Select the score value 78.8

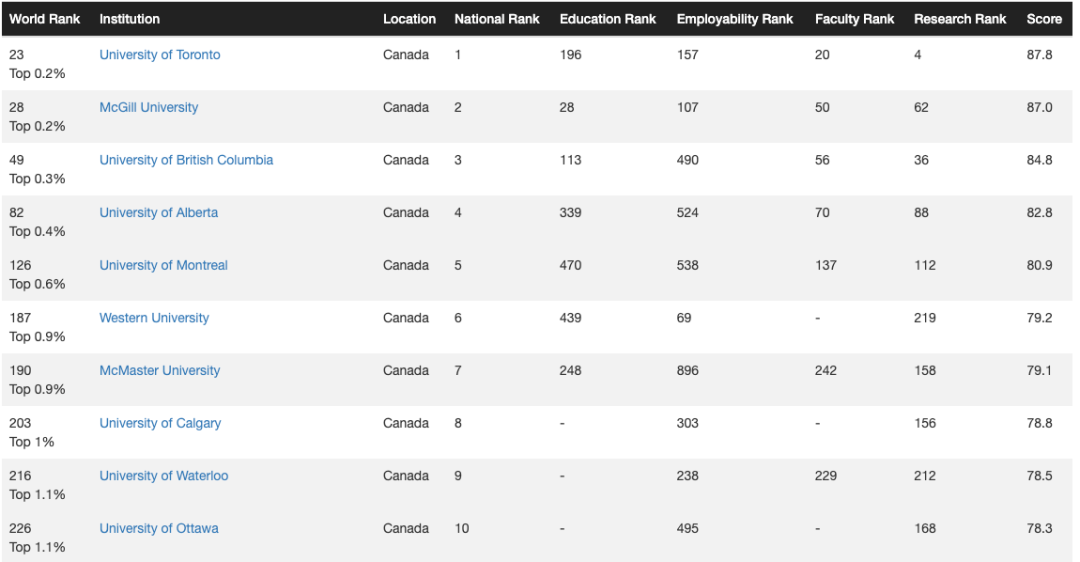point(1039,424)
